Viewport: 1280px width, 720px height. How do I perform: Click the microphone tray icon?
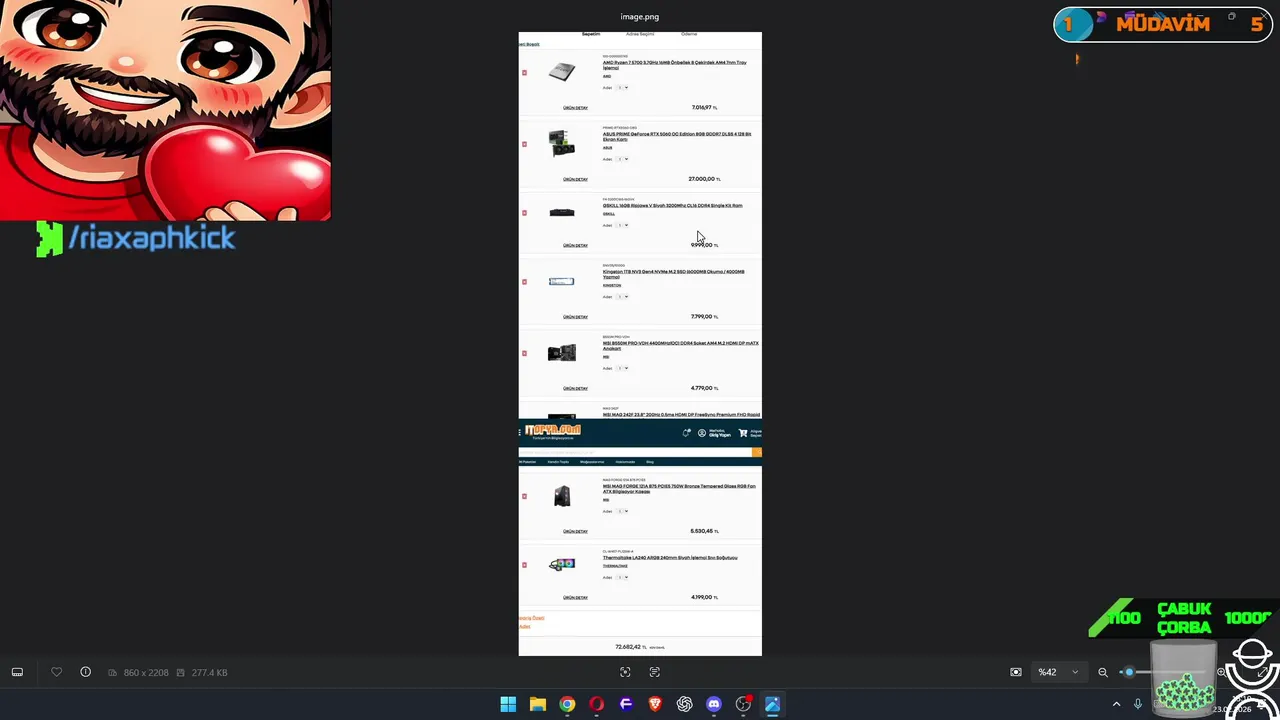(x=1138, y=704)
